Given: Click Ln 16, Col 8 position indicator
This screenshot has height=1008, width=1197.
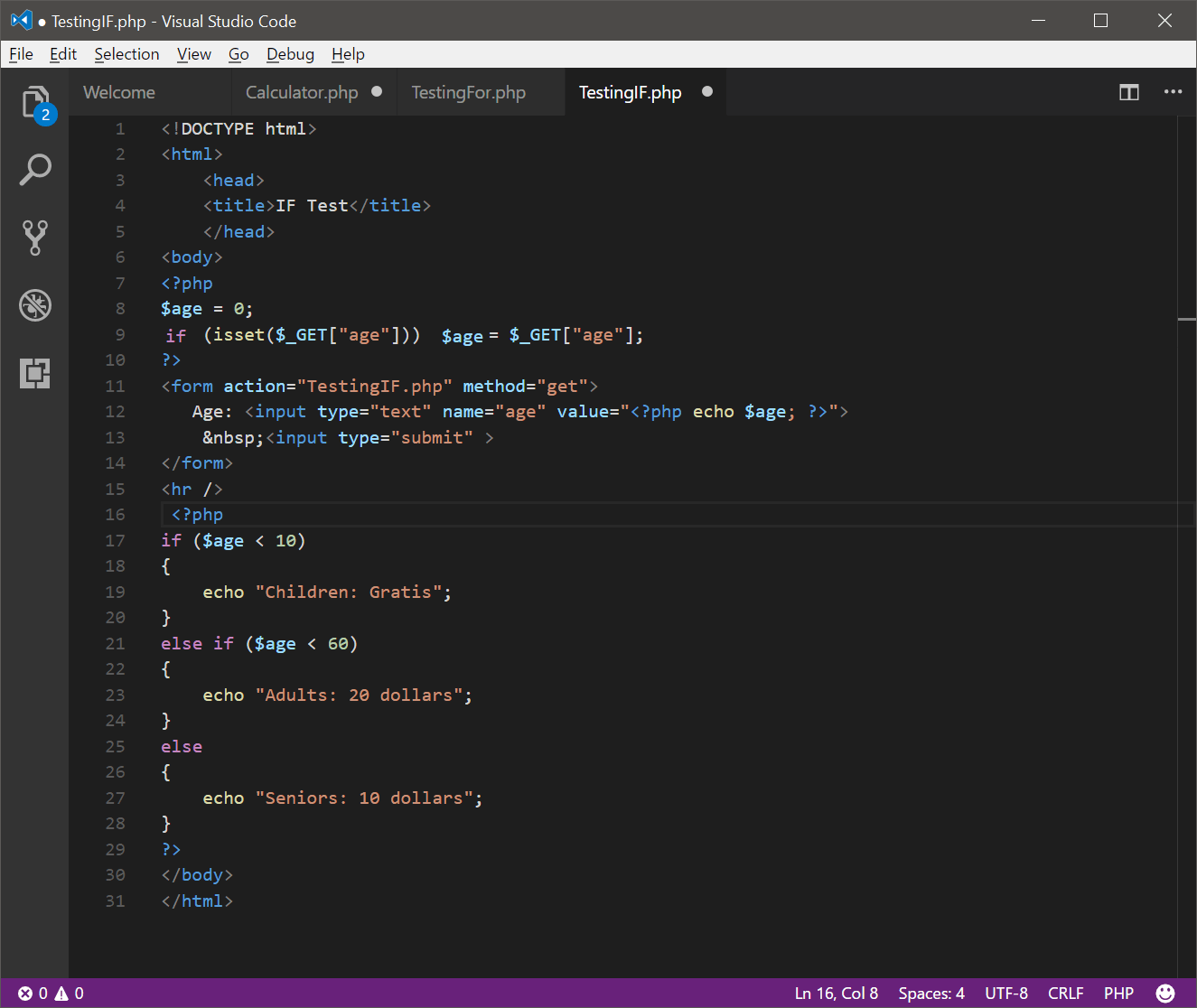Looking at the screenshot, I should 837,993.
